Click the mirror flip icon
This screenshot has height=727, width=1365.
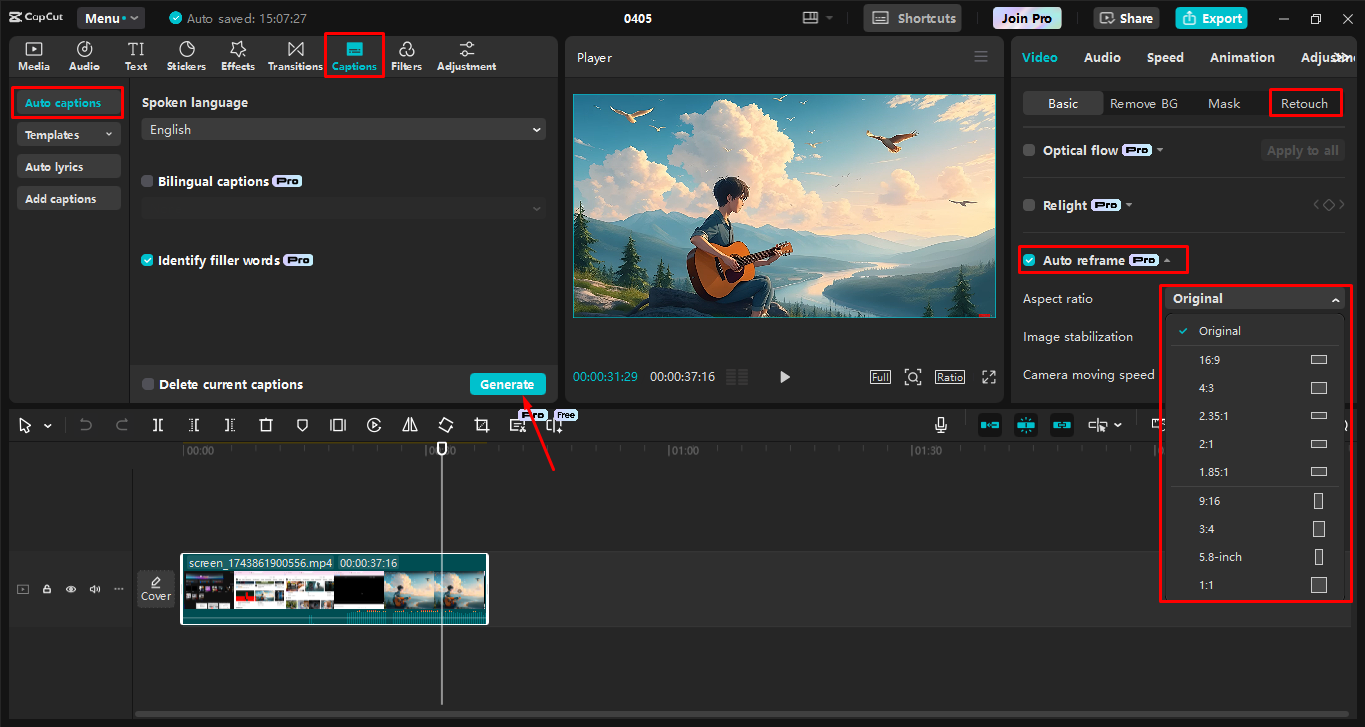(x=410, y=425)
